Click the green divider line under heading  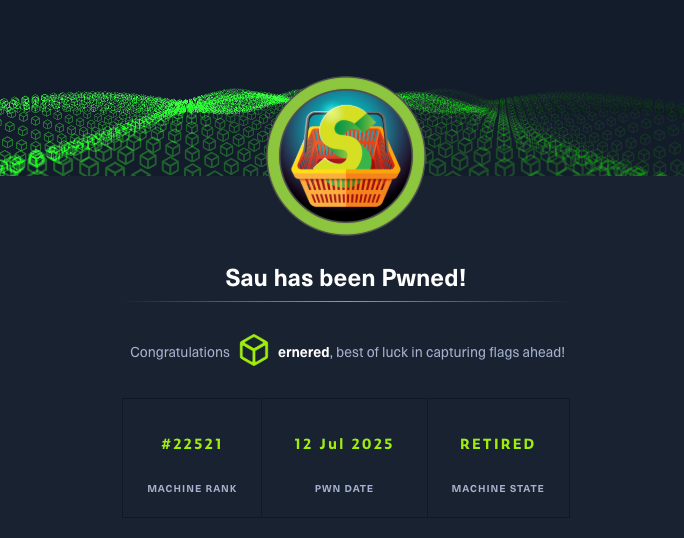[346, 302]
